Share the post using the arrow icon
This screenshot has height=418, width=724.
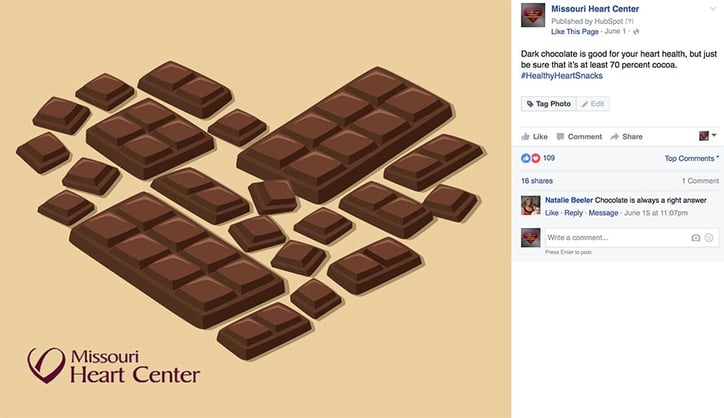coord(615,136)
